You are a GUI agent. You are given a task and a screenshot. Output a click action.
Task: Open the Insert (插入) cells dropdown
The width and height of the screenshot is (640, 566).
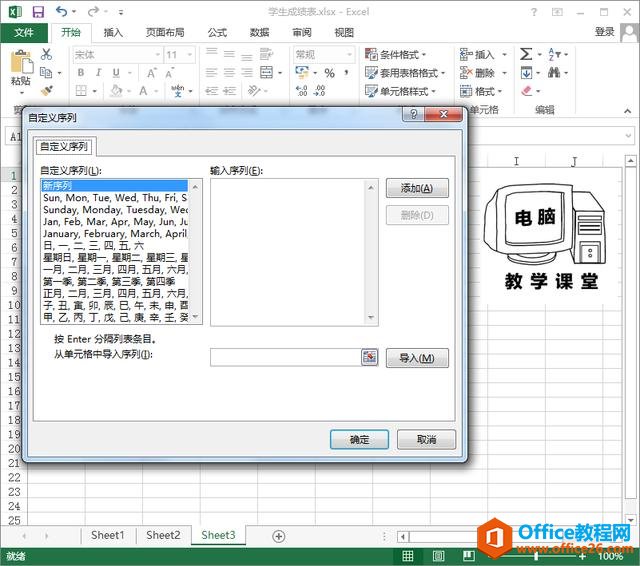click(x=504, y=55)
